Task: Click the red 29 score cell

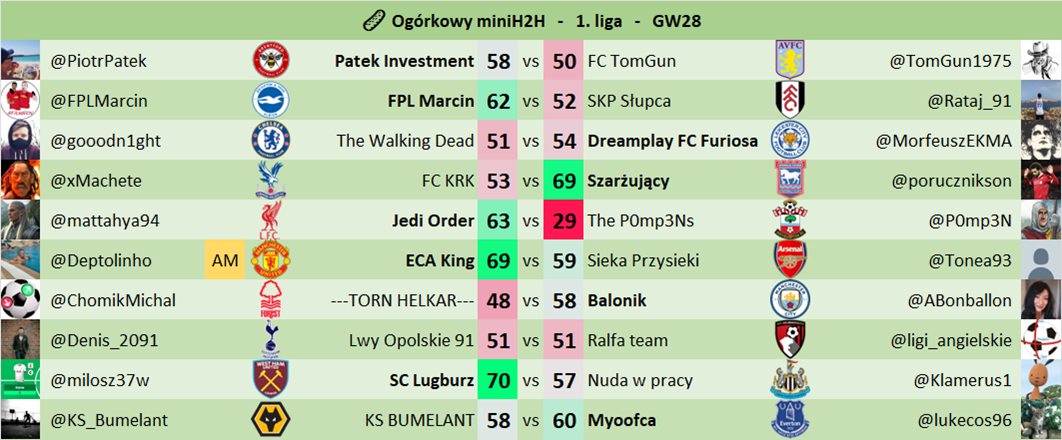Action: coord(563,221)
